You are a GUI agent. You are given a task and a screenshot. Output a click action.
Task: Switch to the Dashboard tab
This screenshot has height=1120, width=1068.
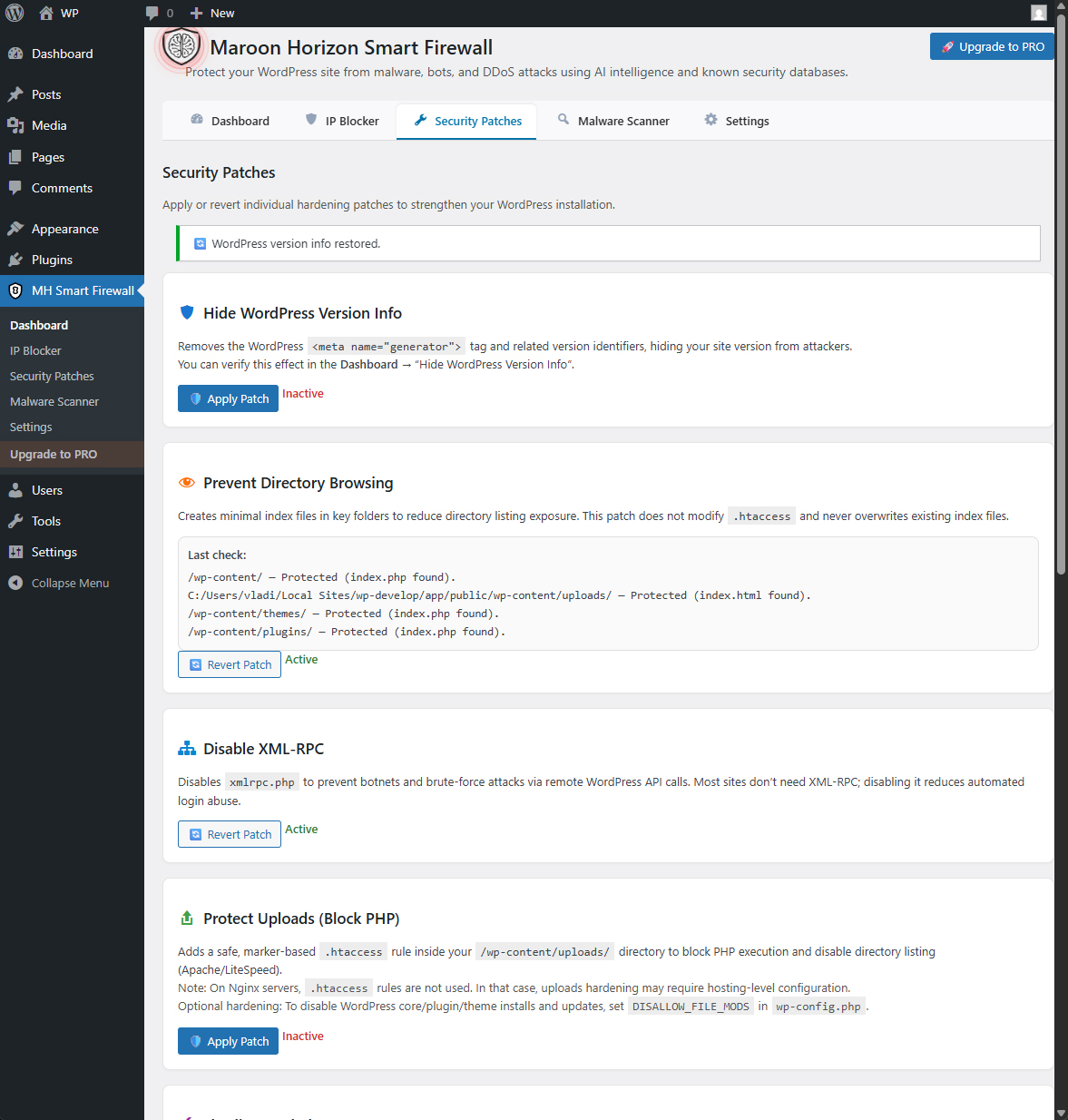230,121
